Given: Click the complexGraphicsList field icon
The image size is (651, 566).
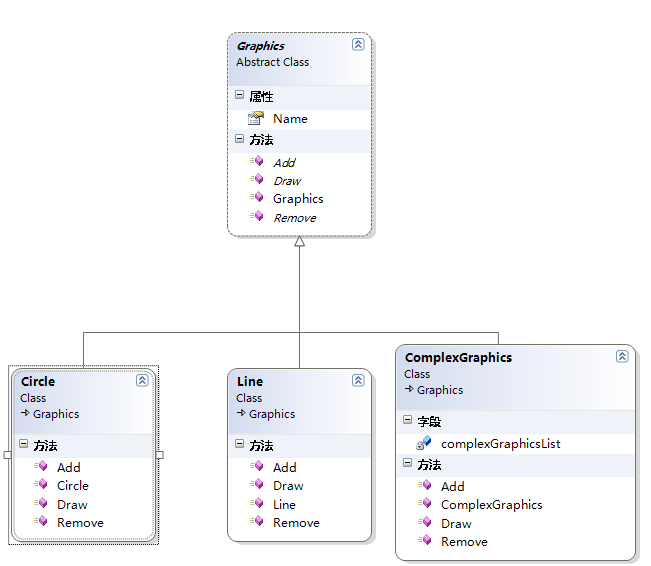Looking at the screenshot, I should [x=423, y=443].
